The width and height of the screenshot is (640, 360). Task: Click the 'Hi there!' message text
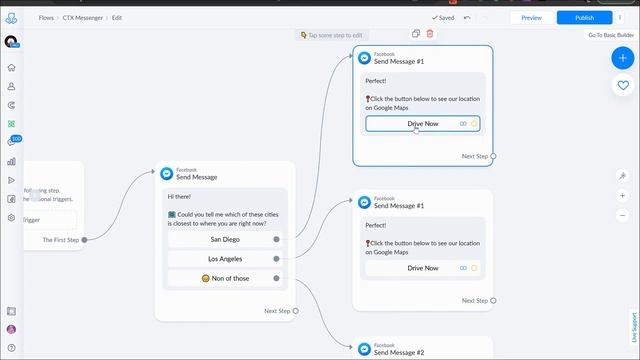pyautogui.click(x=179, y=197)
